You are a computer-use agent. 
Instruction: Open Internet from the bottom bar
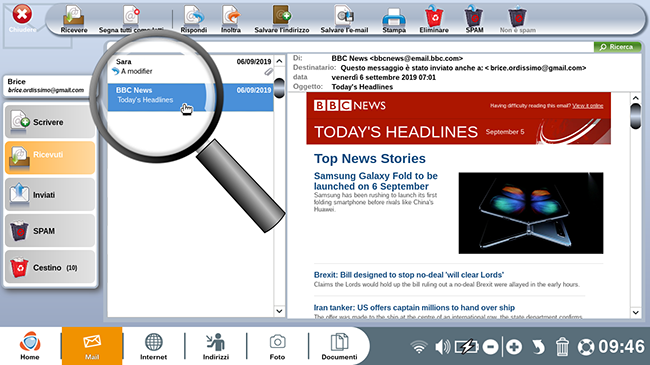point(153,346)
